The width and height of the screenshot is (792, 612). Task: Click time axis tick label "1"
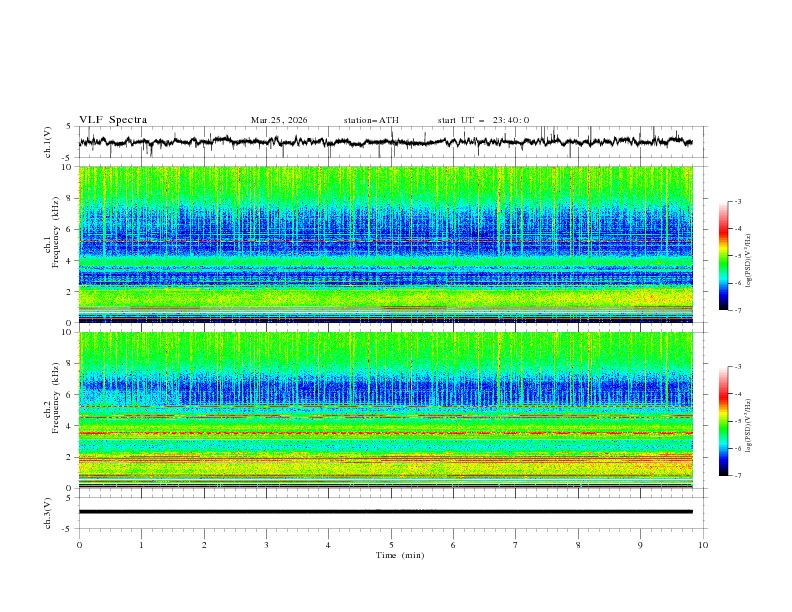click(x=141, y=545)
